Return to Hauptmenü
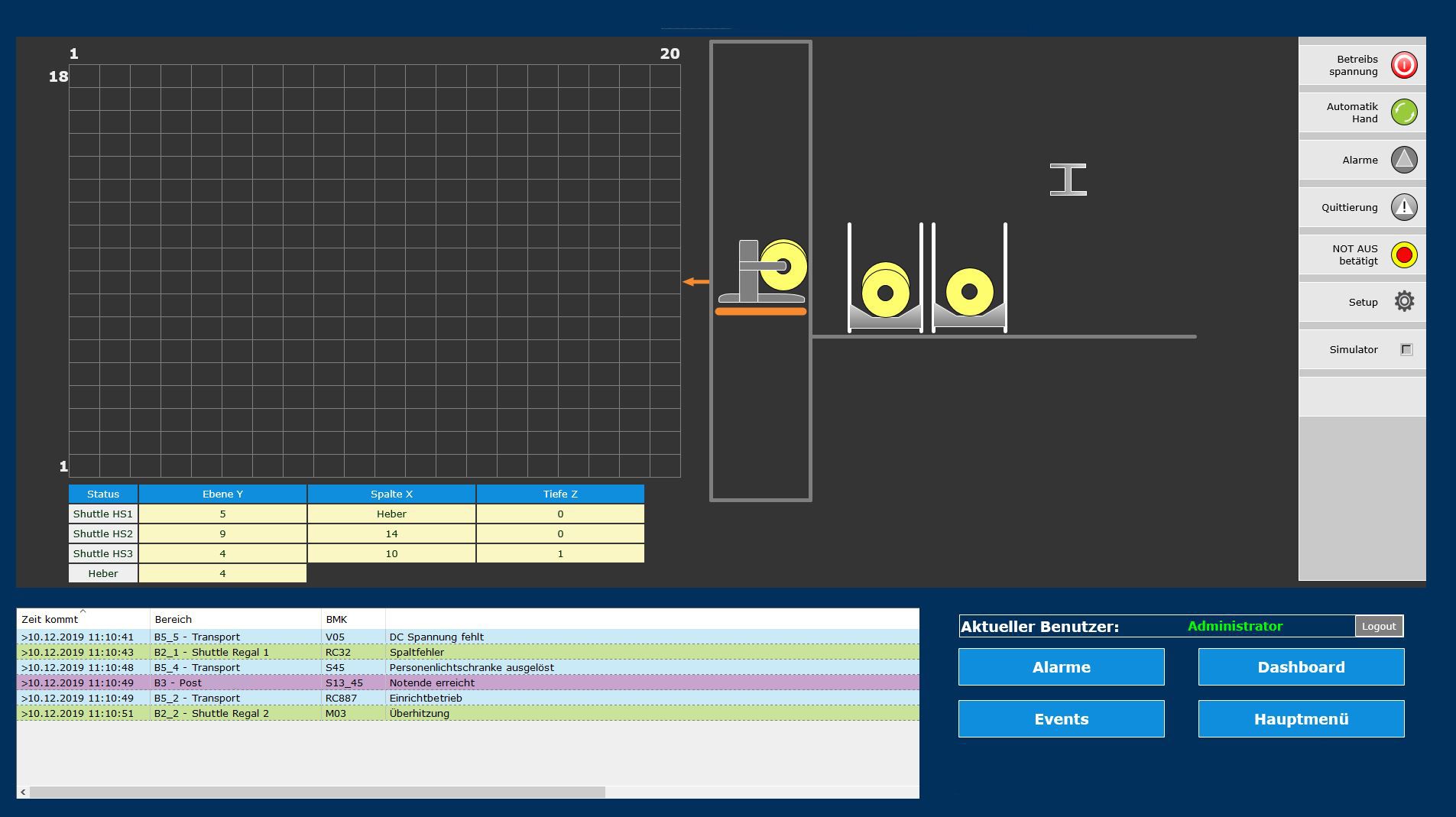 pos(1301,719)
